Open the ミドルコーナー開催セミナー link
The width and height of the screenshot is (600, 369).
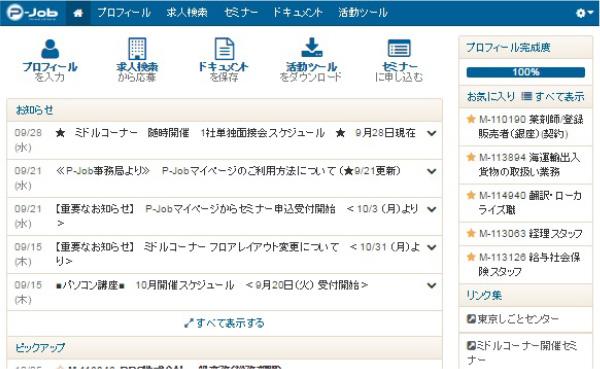(x=522, y=353)
